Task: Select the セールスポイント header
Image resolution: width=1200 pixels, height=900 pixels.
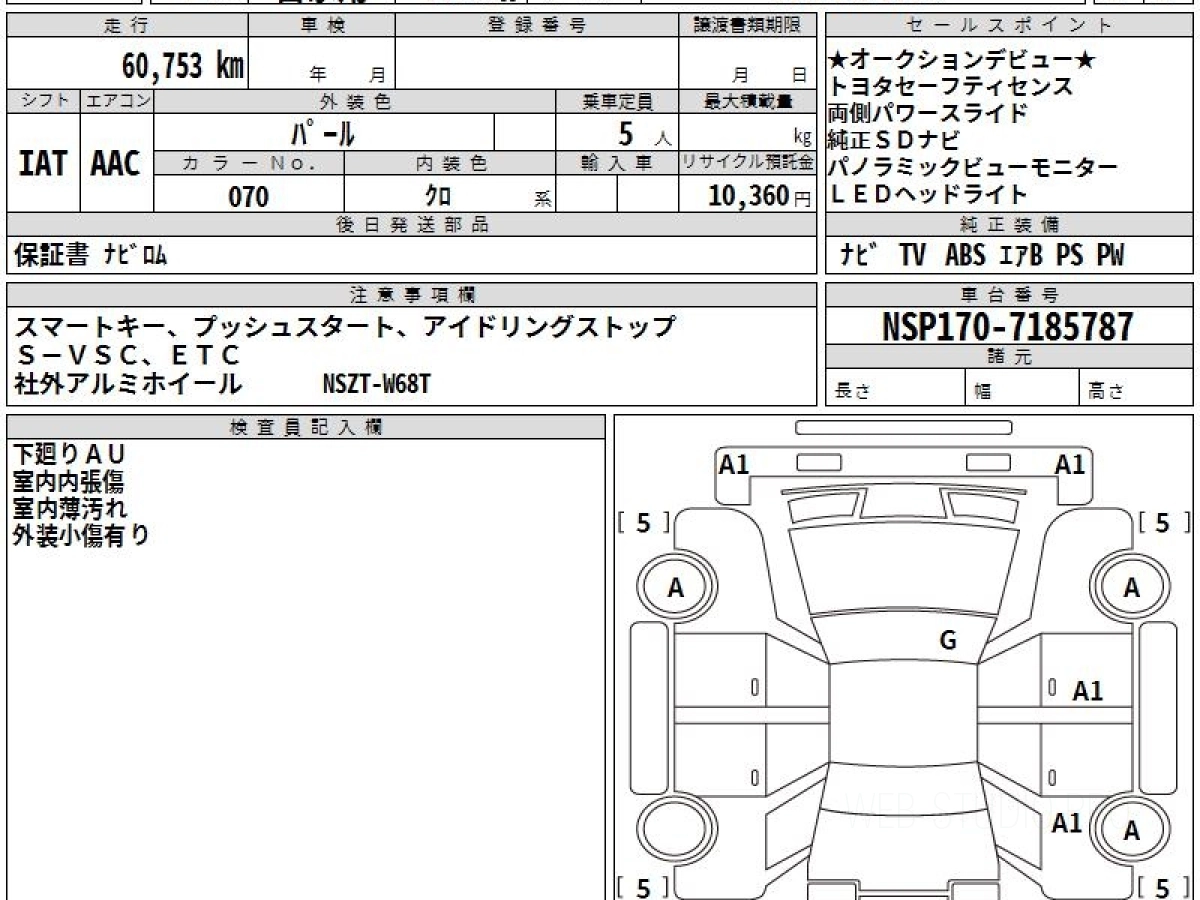Action: (x=1009, y=26)
